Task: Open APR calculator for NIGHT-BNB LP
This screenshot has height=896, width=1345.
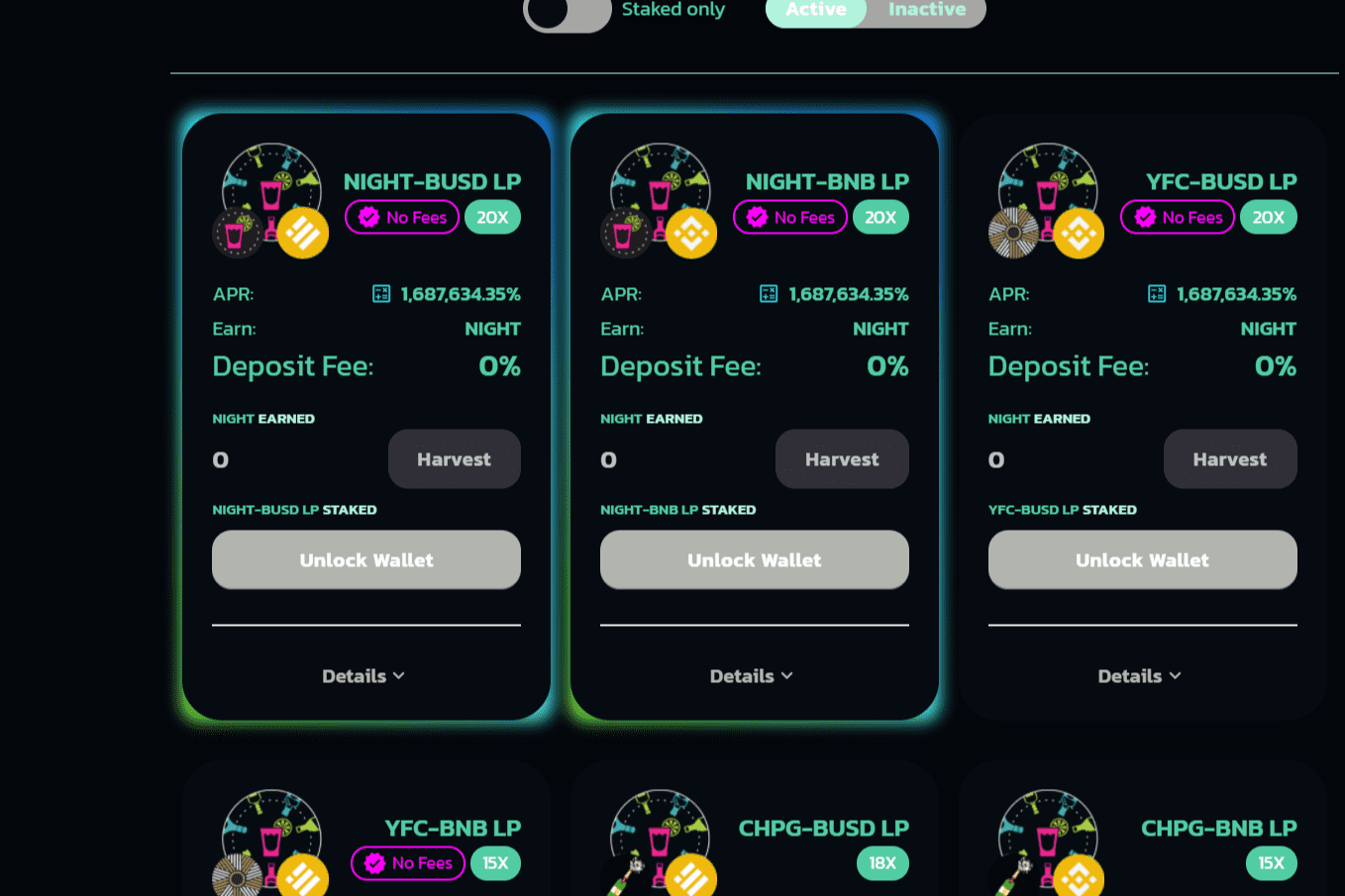Action: point(769,294)
